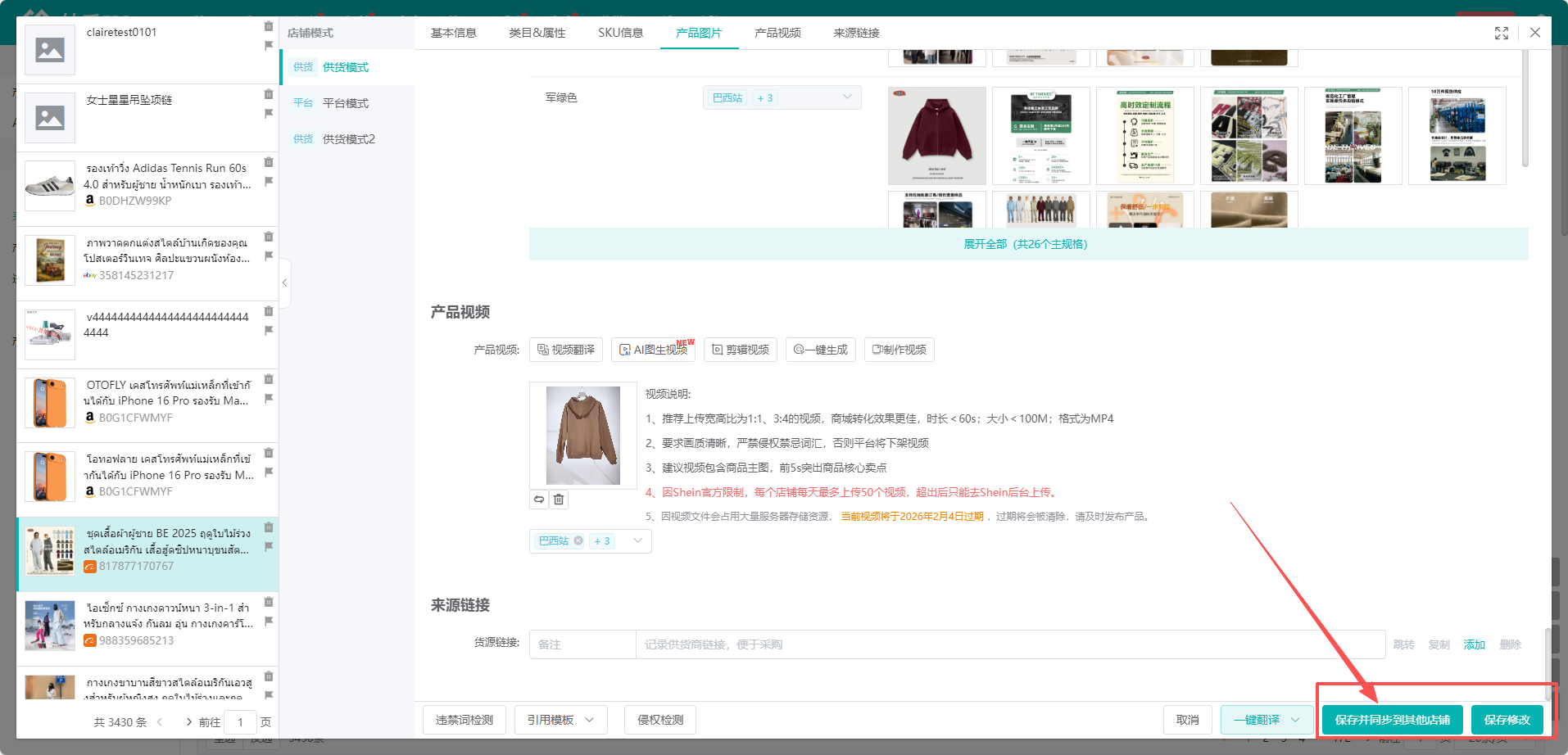1568x755 pixels.
Task: Open the 引用模板 dropdown
Action: (560, 720)
